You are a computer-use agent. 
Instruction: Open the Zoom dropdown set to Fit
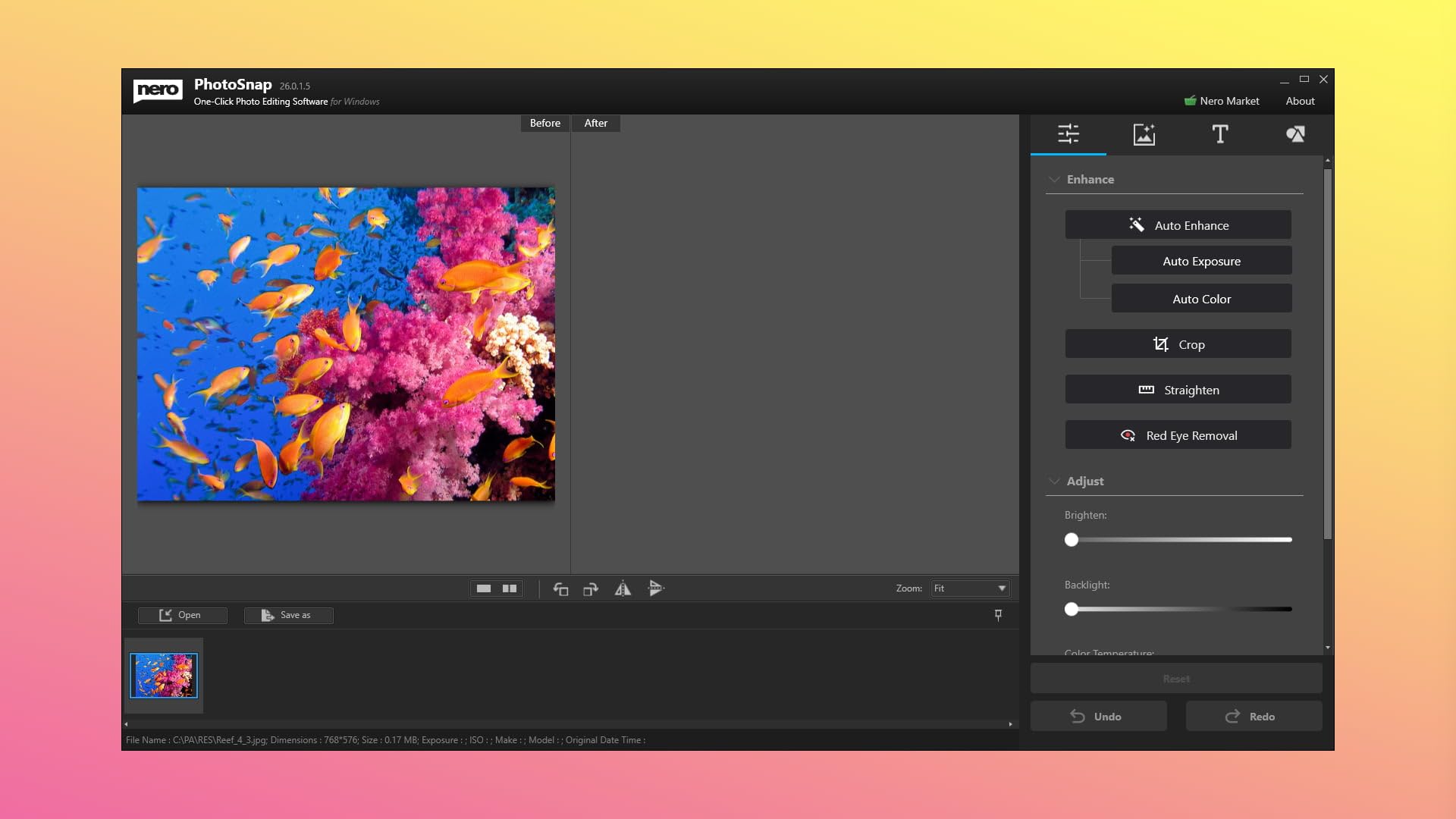[x=970, y=588]
